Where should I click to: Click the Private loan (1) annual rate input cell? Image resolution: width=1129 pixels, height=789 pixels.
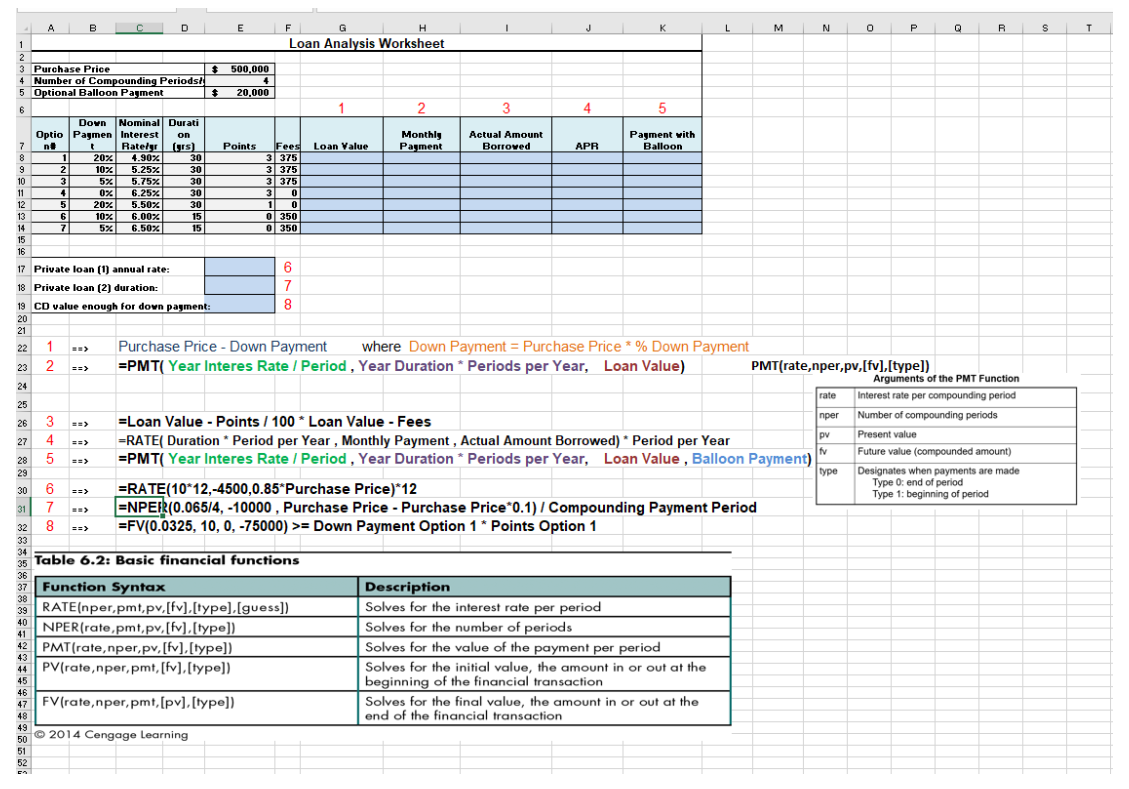[x=240, y=268]
